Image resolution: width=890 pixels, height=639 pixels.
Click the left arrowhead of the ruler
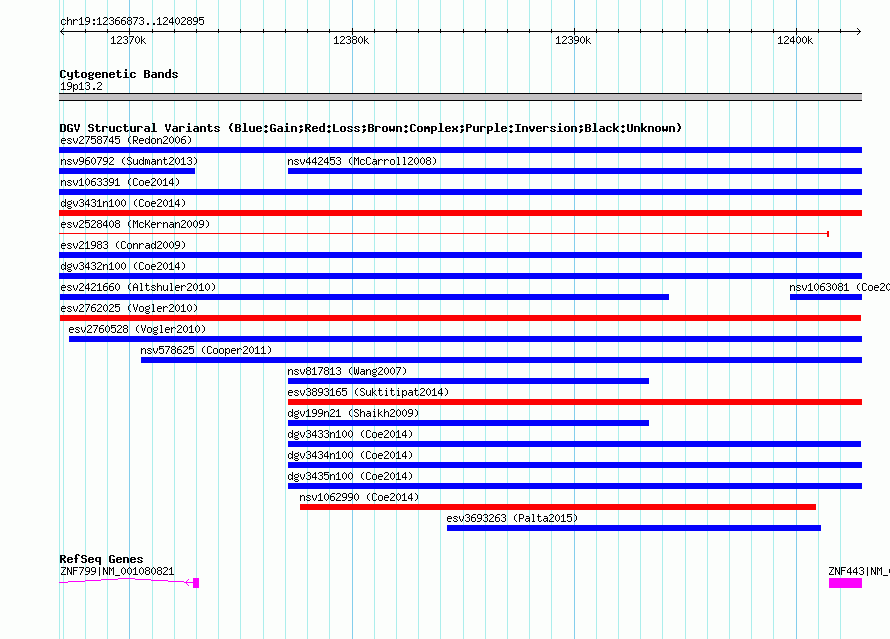(62, 32)
